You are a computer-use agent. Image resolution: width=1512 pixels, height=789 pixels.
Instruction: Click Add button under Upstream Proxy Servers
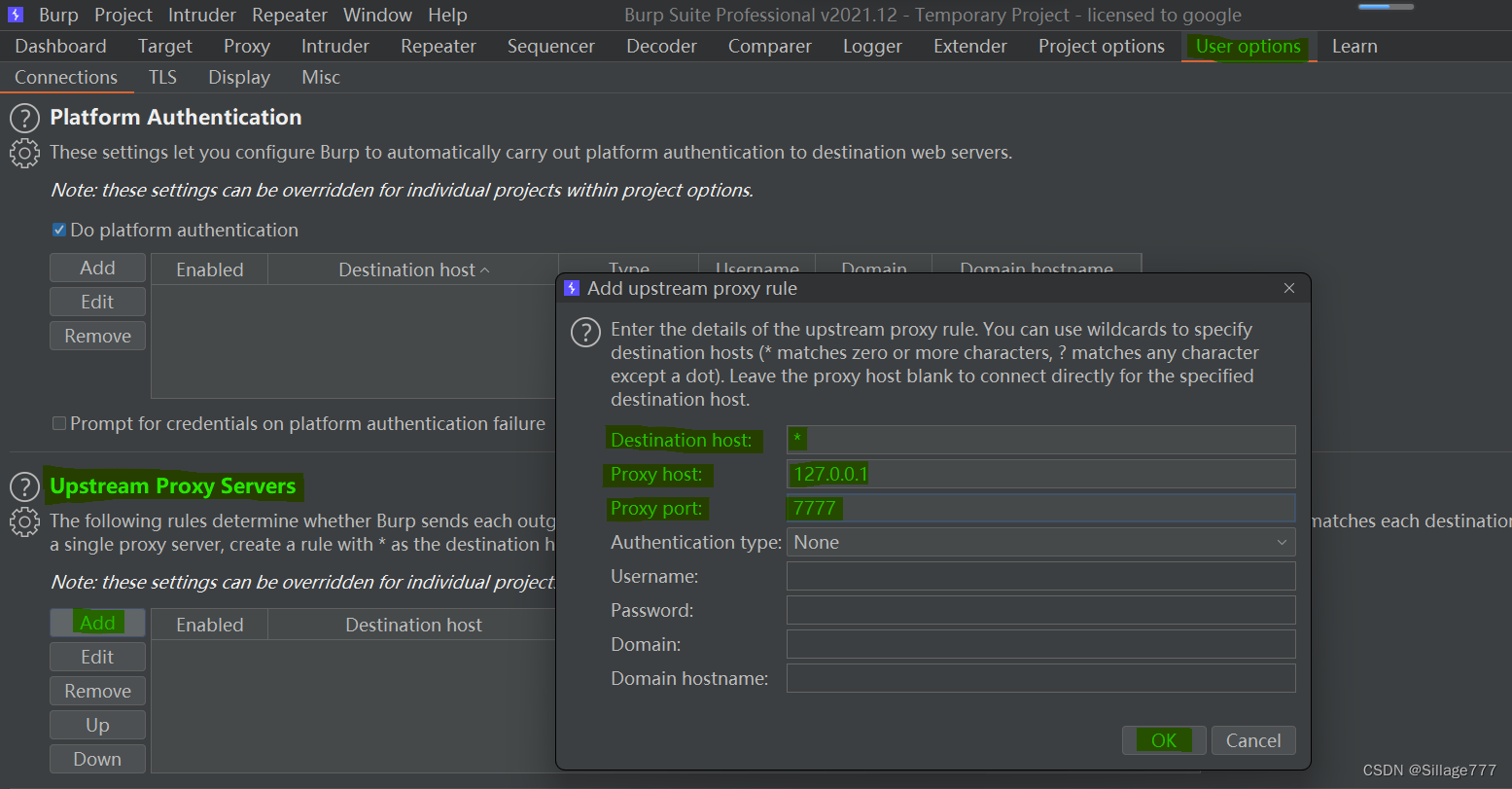coord(97,623)
